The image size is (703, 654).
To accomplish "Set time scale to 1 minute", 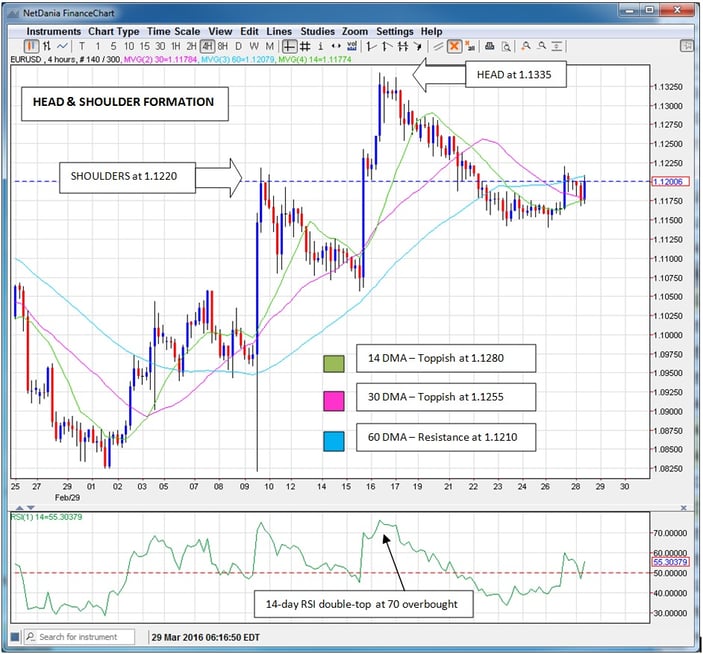I will pos(98,46).
